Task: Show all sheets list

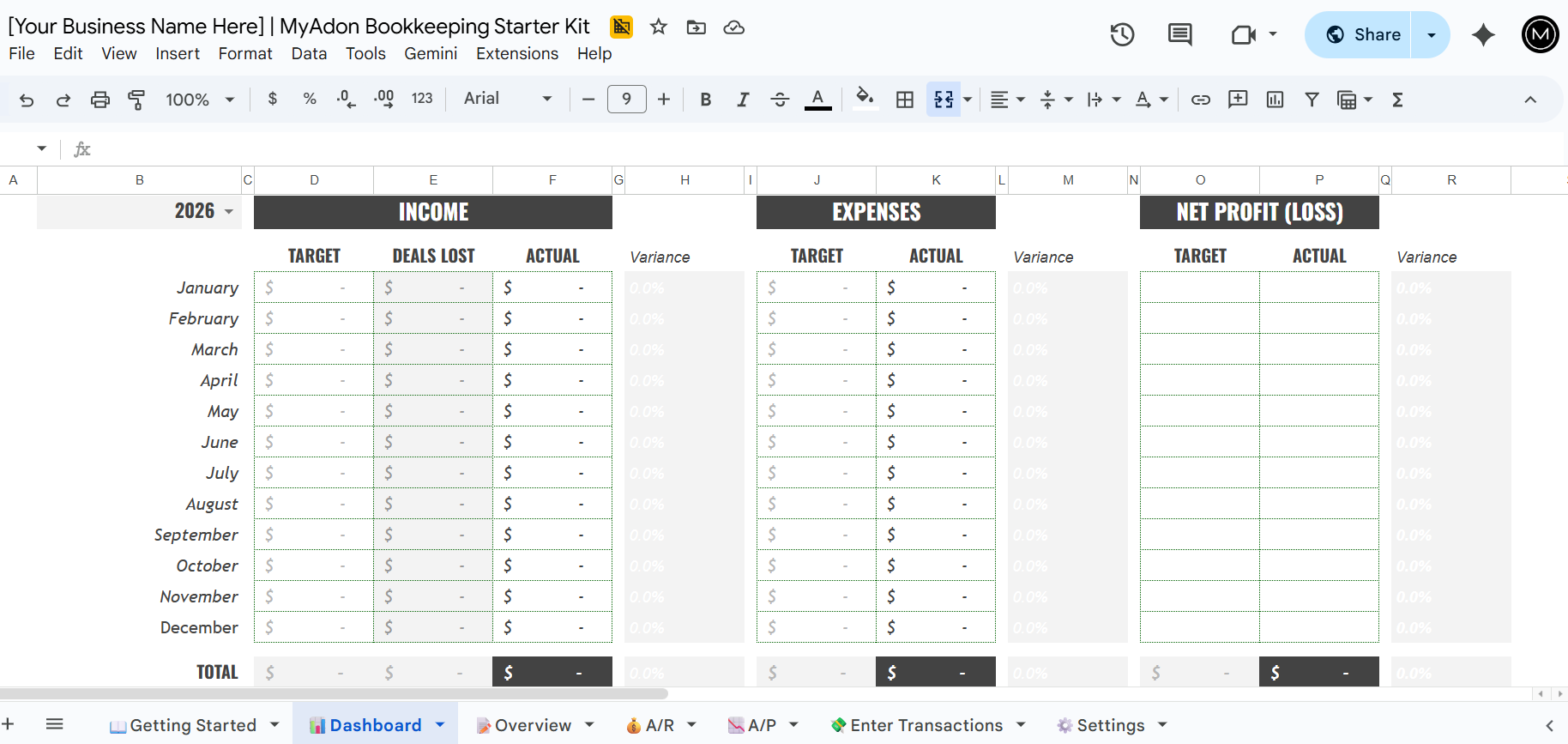Action: (x=54, y=723)
